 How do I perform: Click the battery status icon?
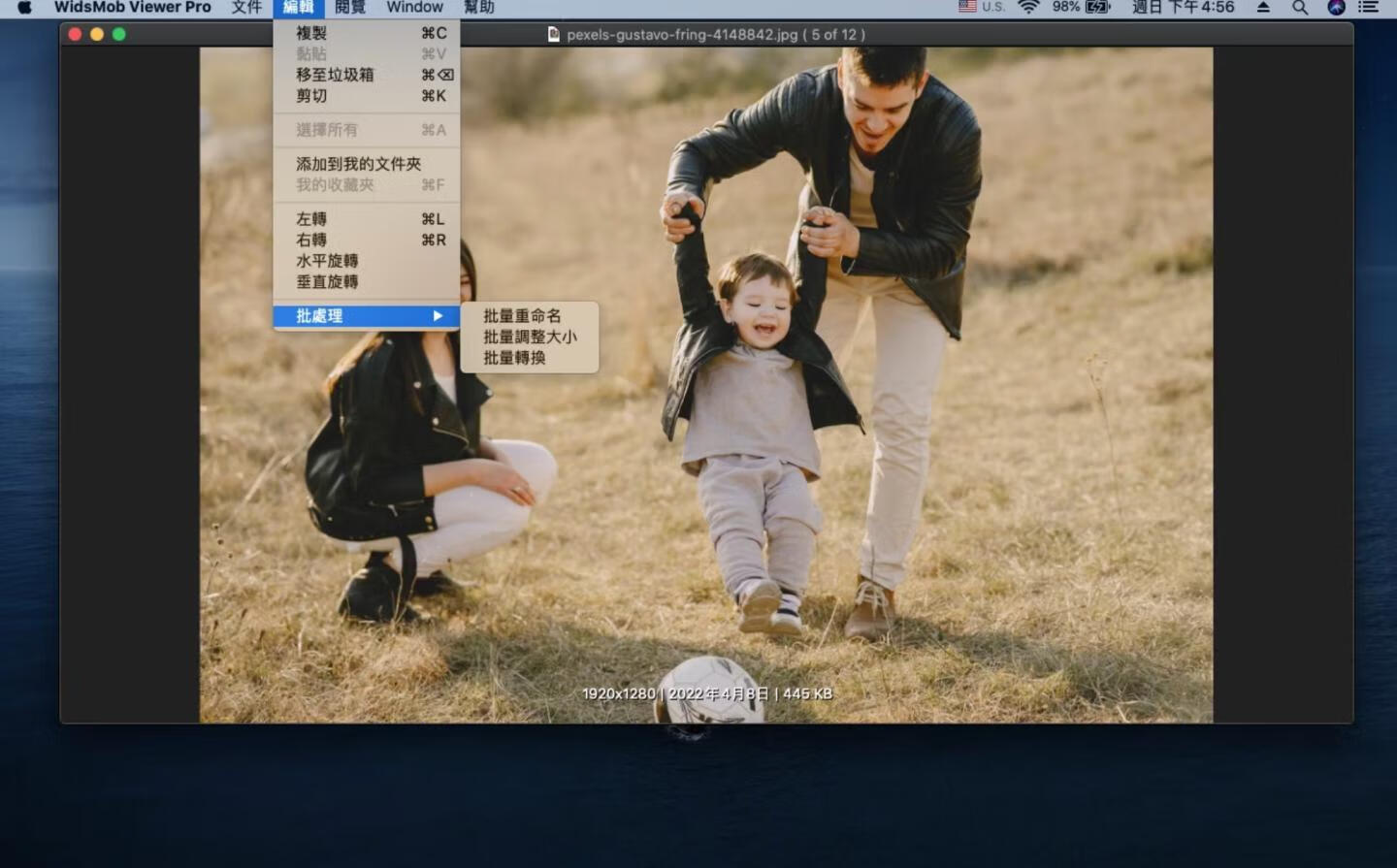tap(1097, 8)
